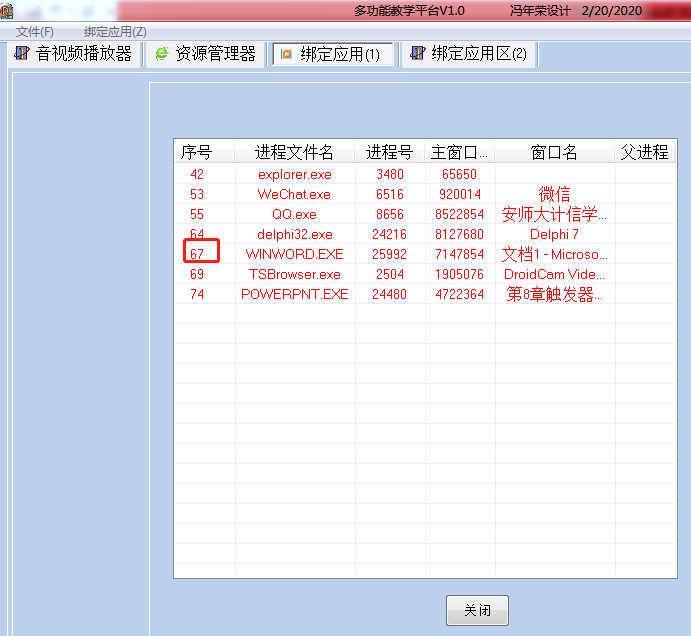This screenshot has height=636, width=691.
Task: Click process ID 8656
Action: 390,214
